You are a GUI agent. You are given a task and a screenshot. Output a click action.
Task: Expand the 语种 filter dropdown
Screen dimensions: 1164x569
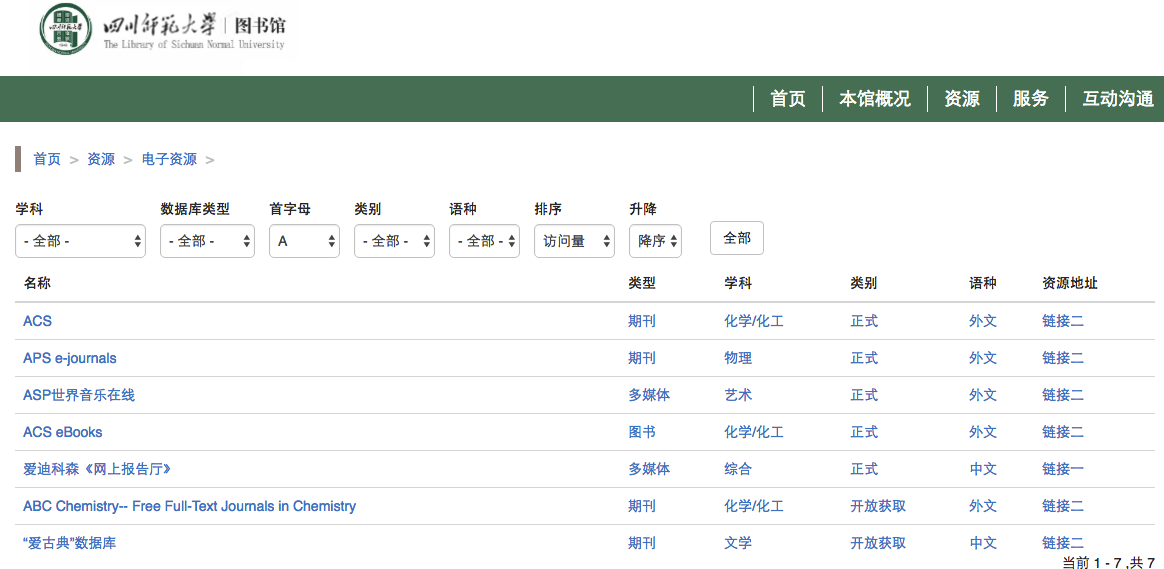pos(484,241)
